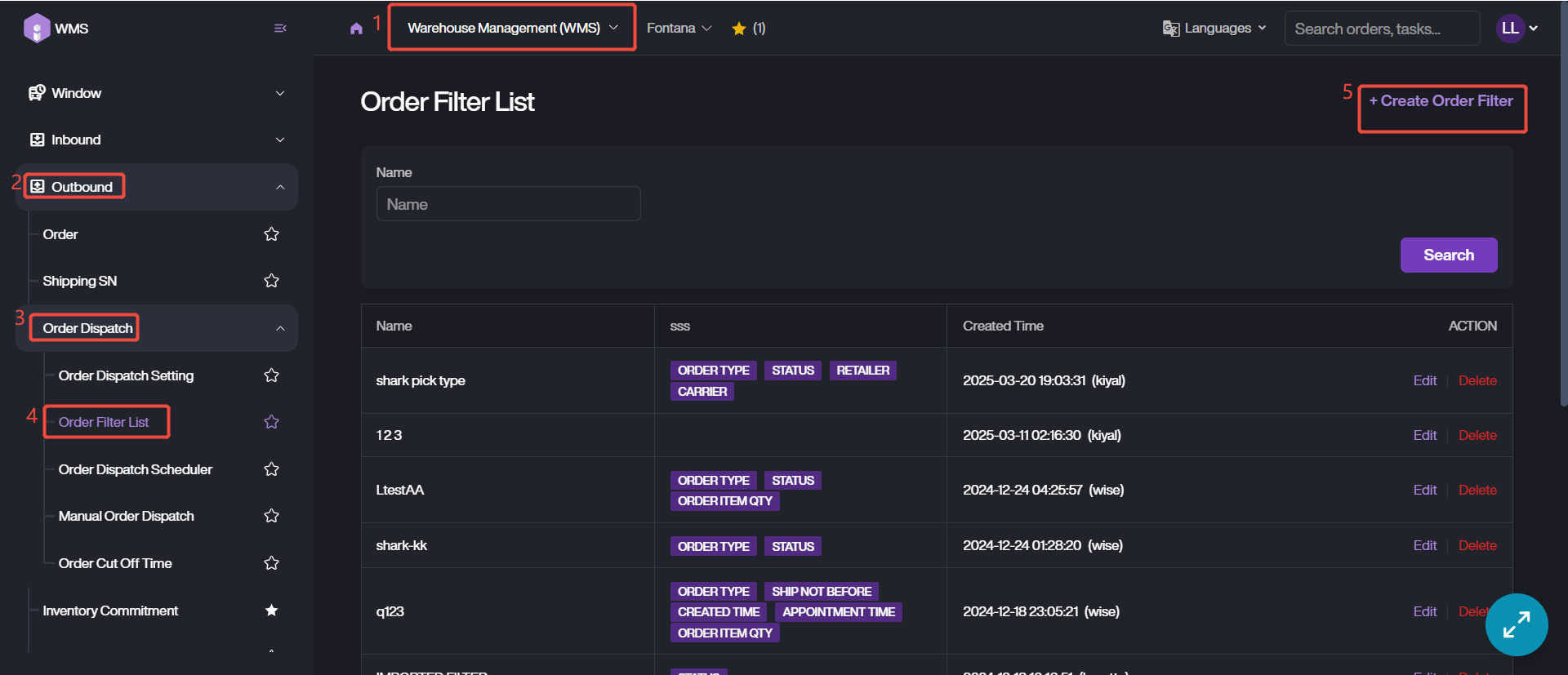This screenshot has height=675, width=1568.
Task: Unstar the Inventory Commitment item
Action: coord(272,611)
